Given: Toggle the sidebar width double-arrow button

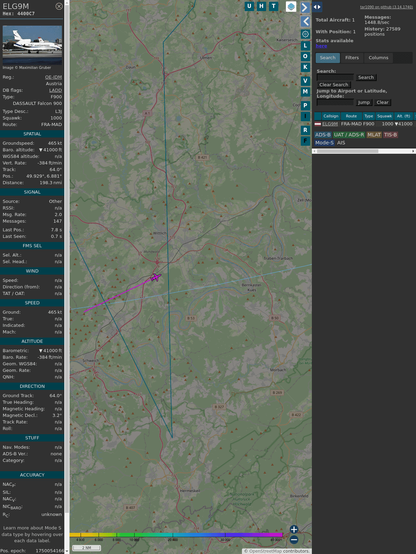Looking at the screenshot, I should coord(317,6).
